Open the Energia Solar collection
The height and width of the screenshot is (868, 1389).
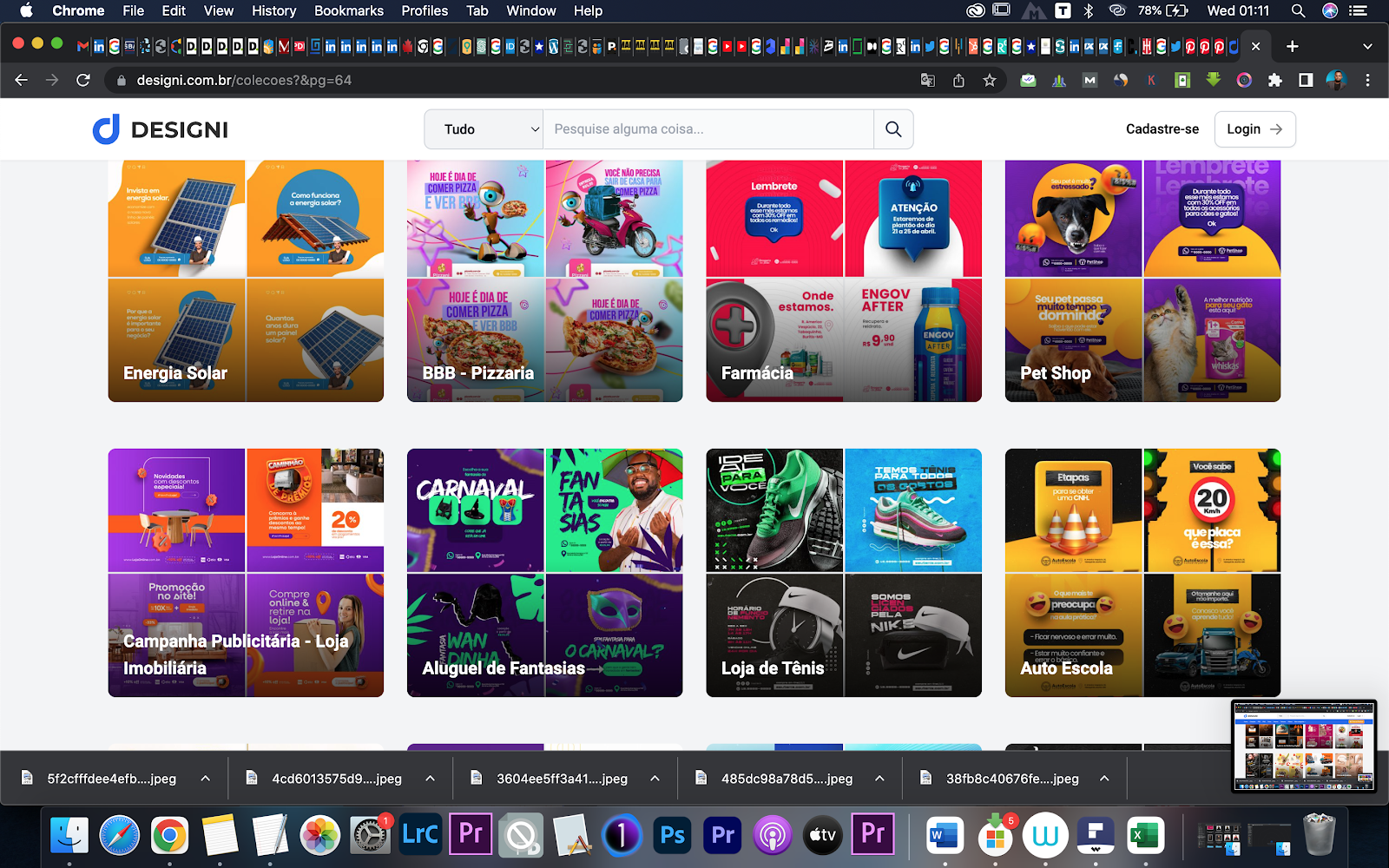pyautogui.click(x=246, y=280)
